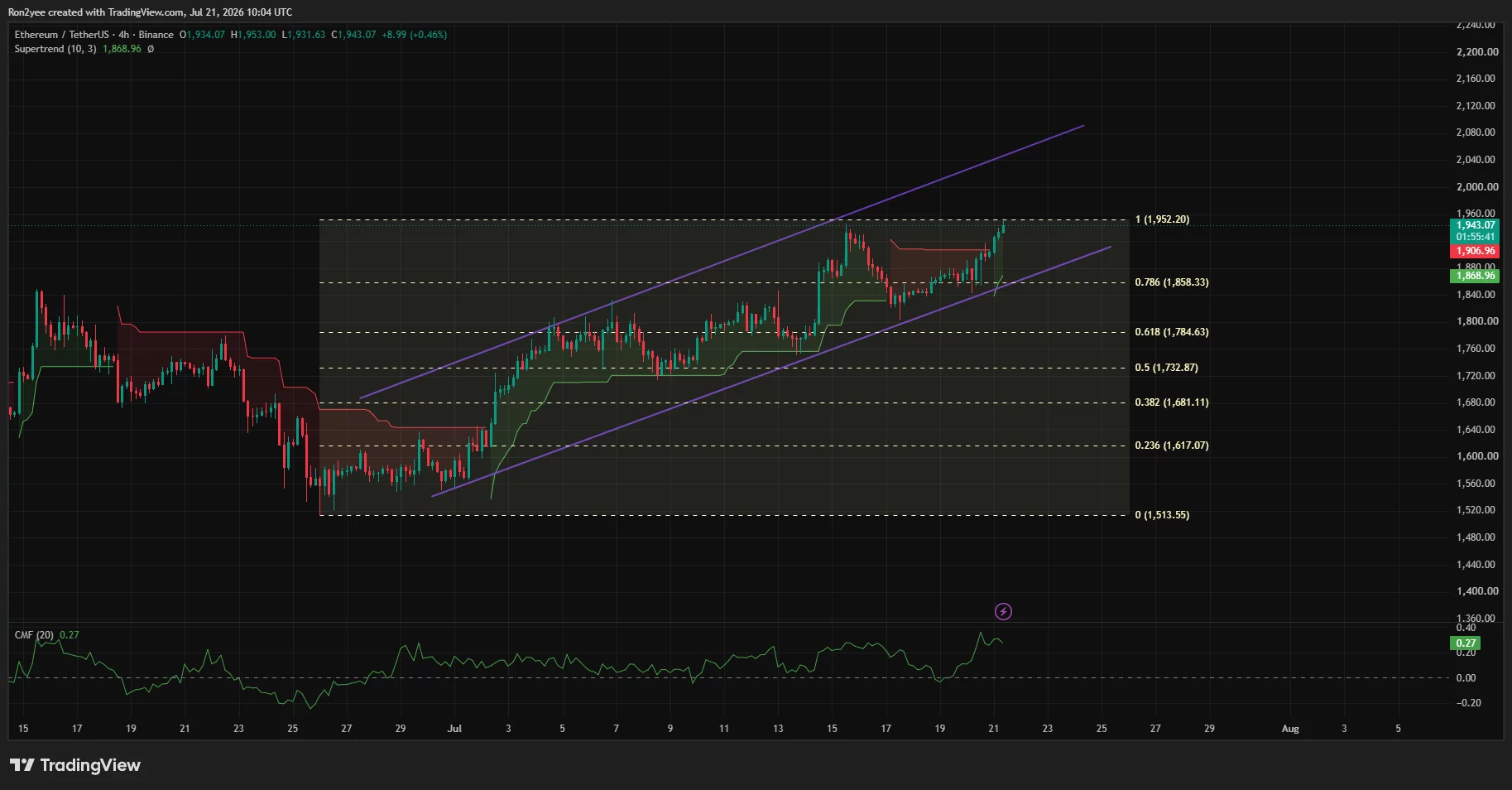Click the 1,400.00 price axis label

tap(1477, 591)
